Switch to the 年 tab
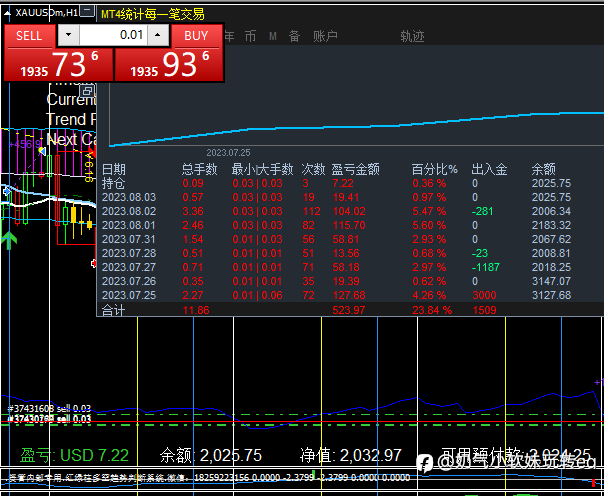Viewport: 604px width, 496px height. tap(229, 37)
